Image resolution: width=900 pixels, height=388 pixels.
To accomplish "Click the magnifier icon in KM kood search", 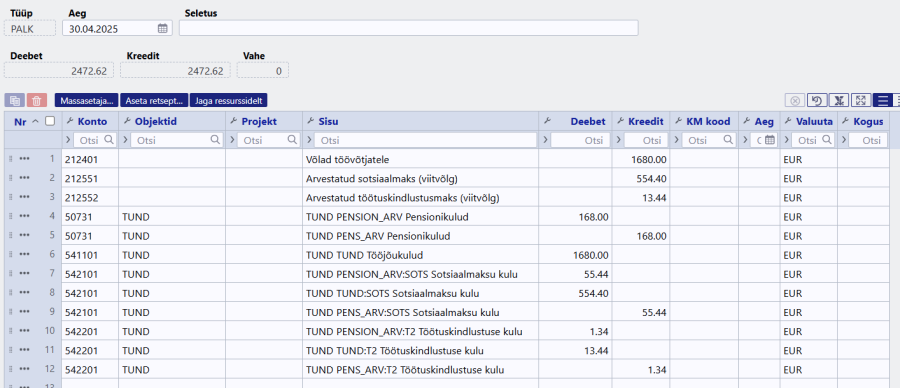I will (x=728, y=139).
